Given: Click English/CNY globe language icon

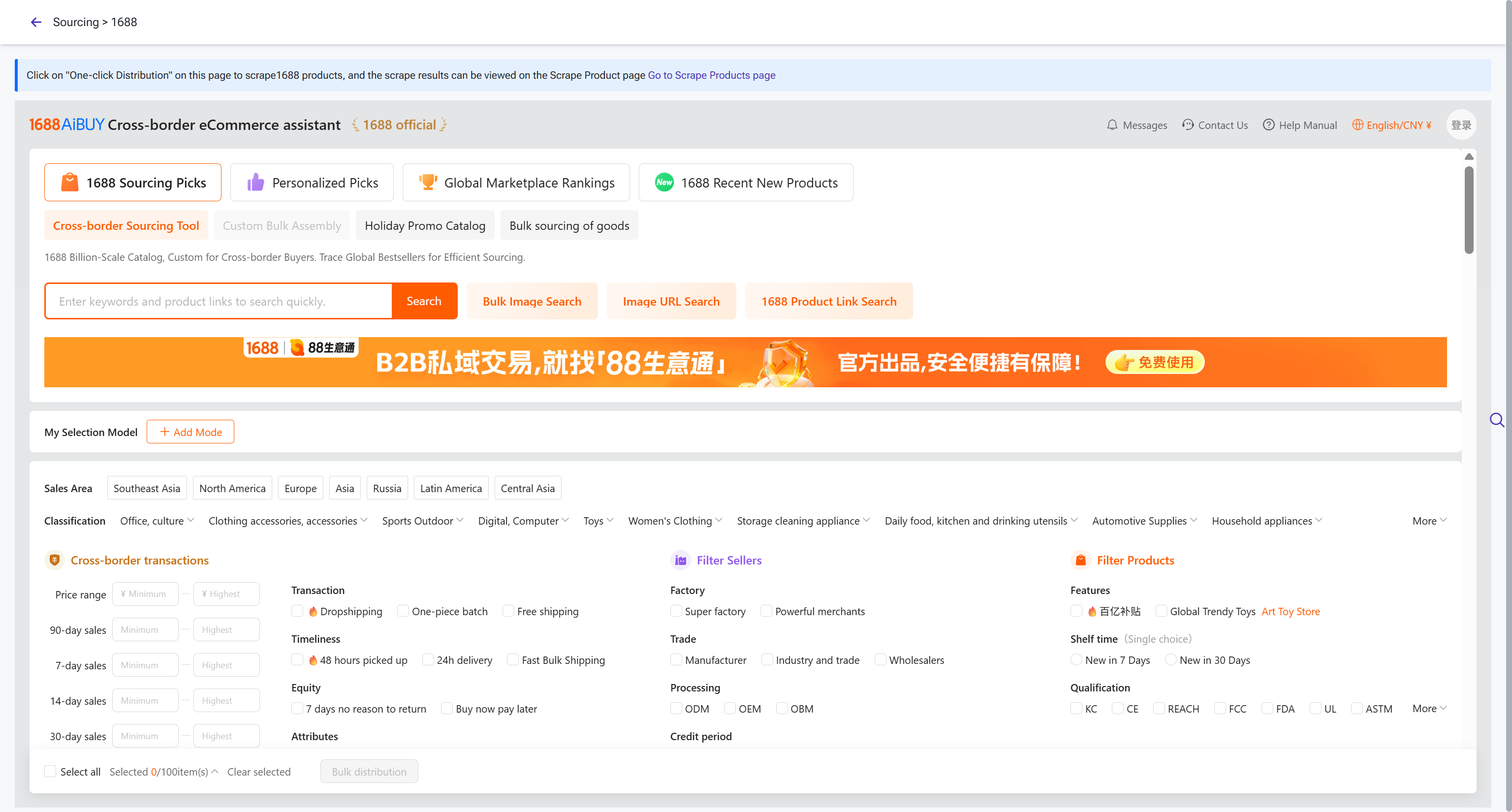Looking at the screenshot, I should coord(1357,125).
